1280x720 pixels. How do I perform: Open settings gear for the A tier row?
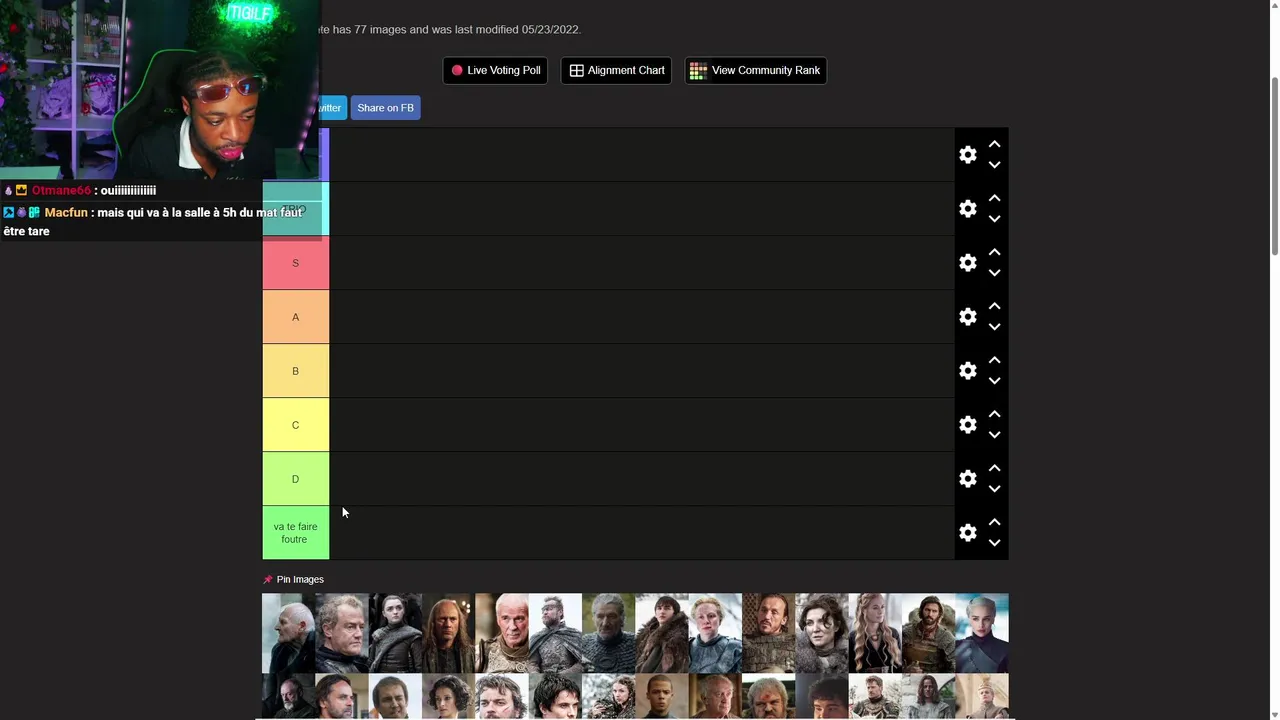(x=967, y=317)
